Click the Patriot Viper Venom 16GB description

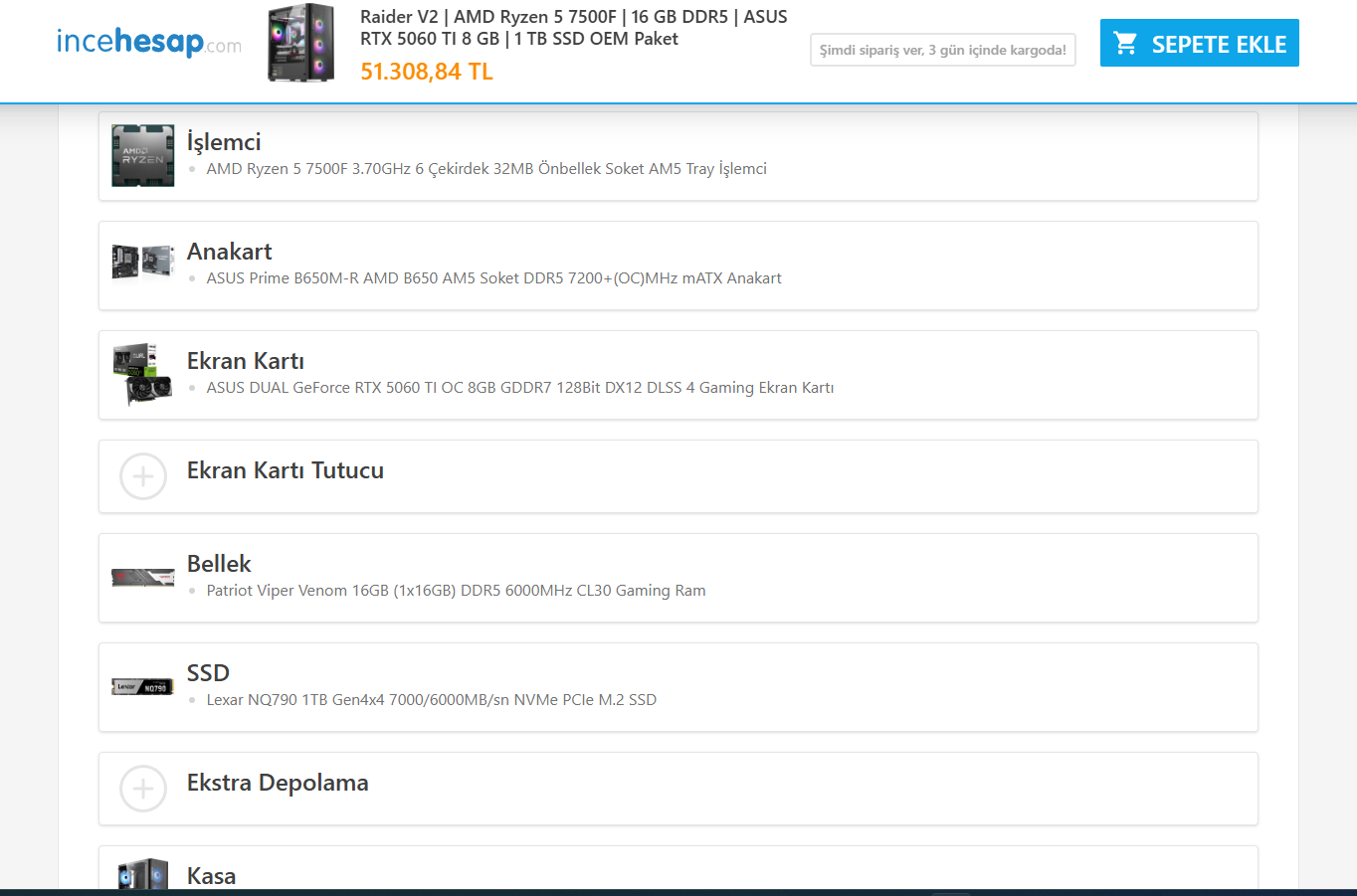coord(456,591)
